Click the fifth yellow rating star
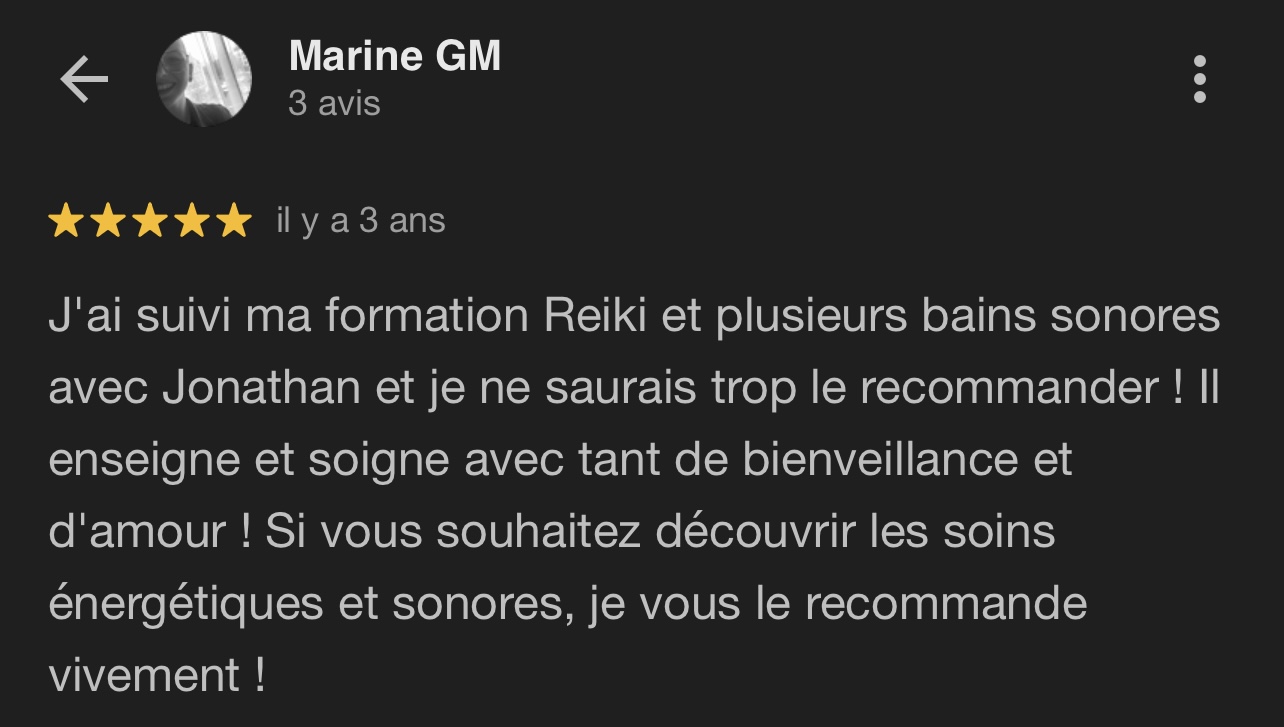Viewport: 1284px width, 727px height. coord(234,221)
